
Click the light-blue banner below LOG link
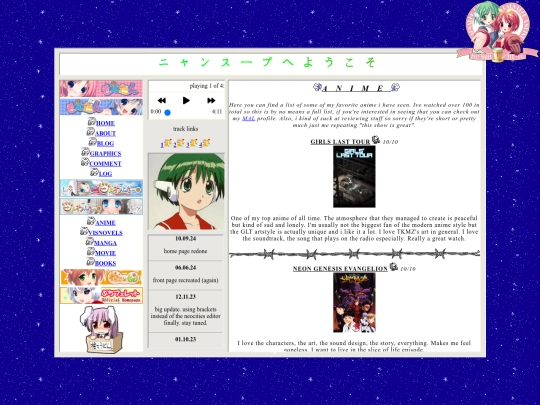point(101,188)
